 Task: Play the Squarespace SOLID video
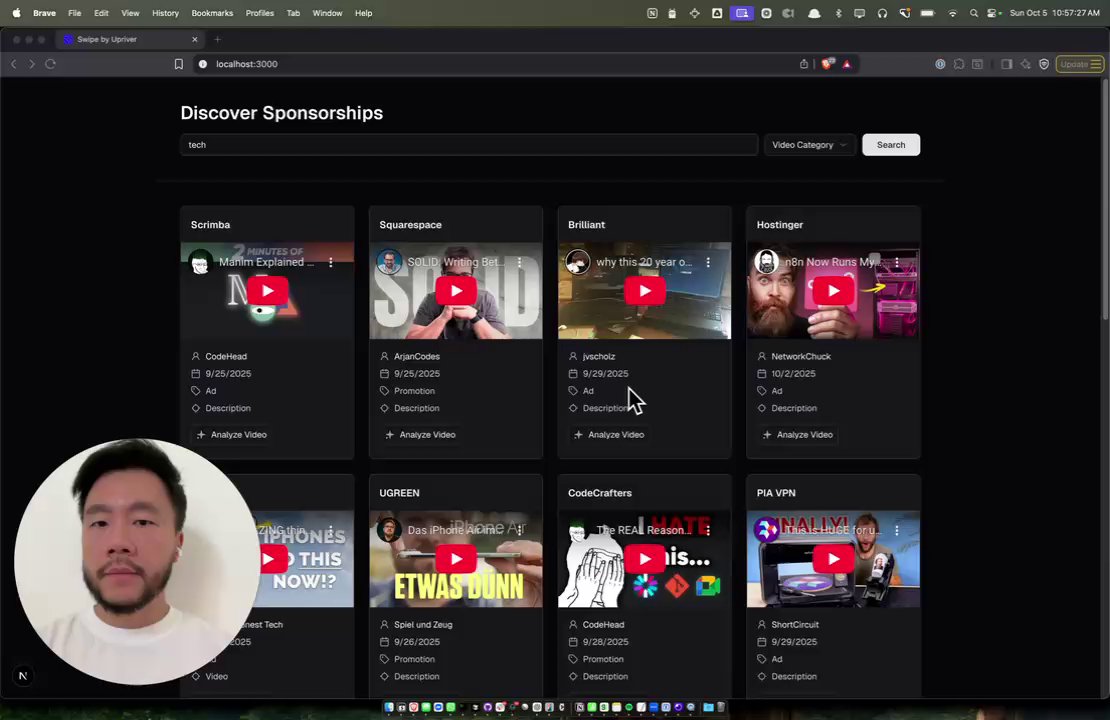point(456,290)
